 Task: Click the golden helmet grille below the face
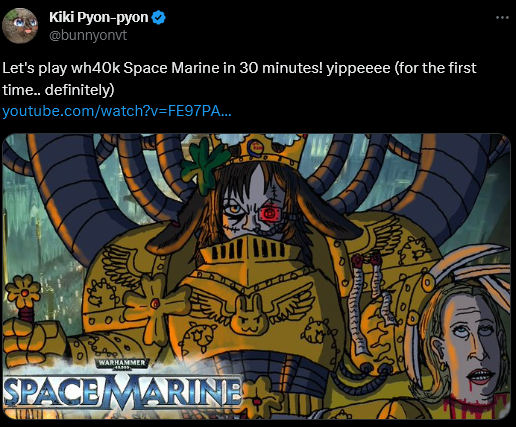pyautogui.click(x=247, y=250)
